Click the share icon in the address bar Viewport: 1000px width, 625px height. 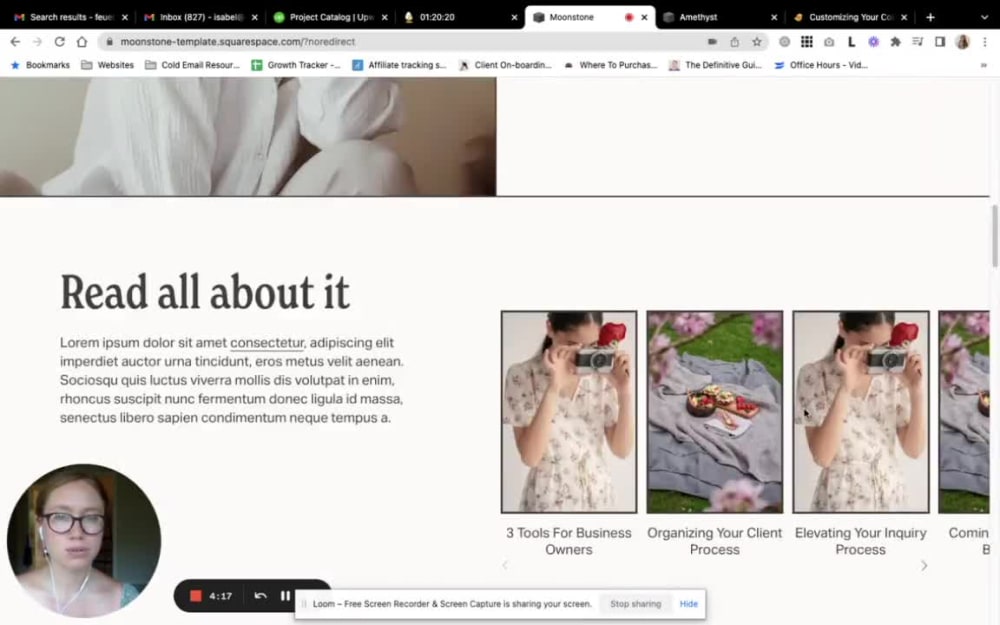[734, 43]
